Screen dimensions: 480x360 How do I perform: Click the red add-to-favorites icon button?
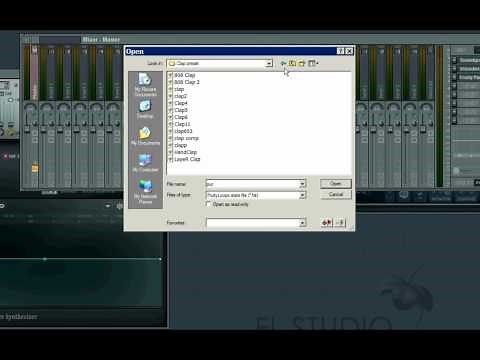pyautogui.click(x=327, y=222)
